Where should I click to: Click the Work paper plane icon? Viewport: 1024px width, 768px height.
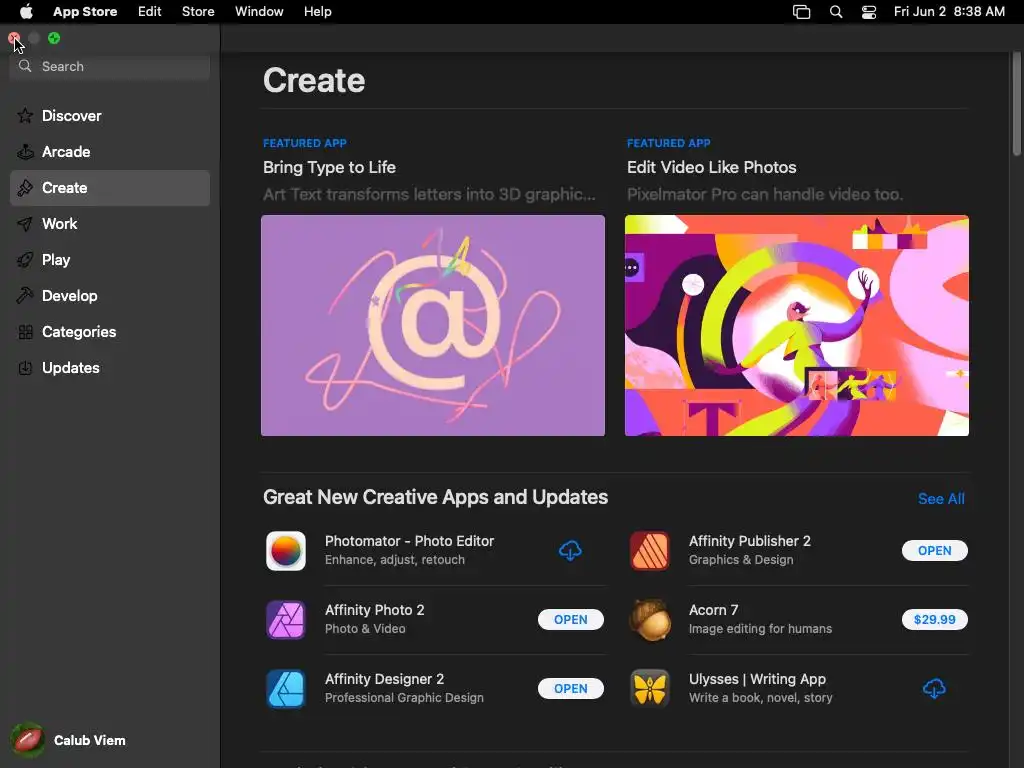click(x=25, y=224)
